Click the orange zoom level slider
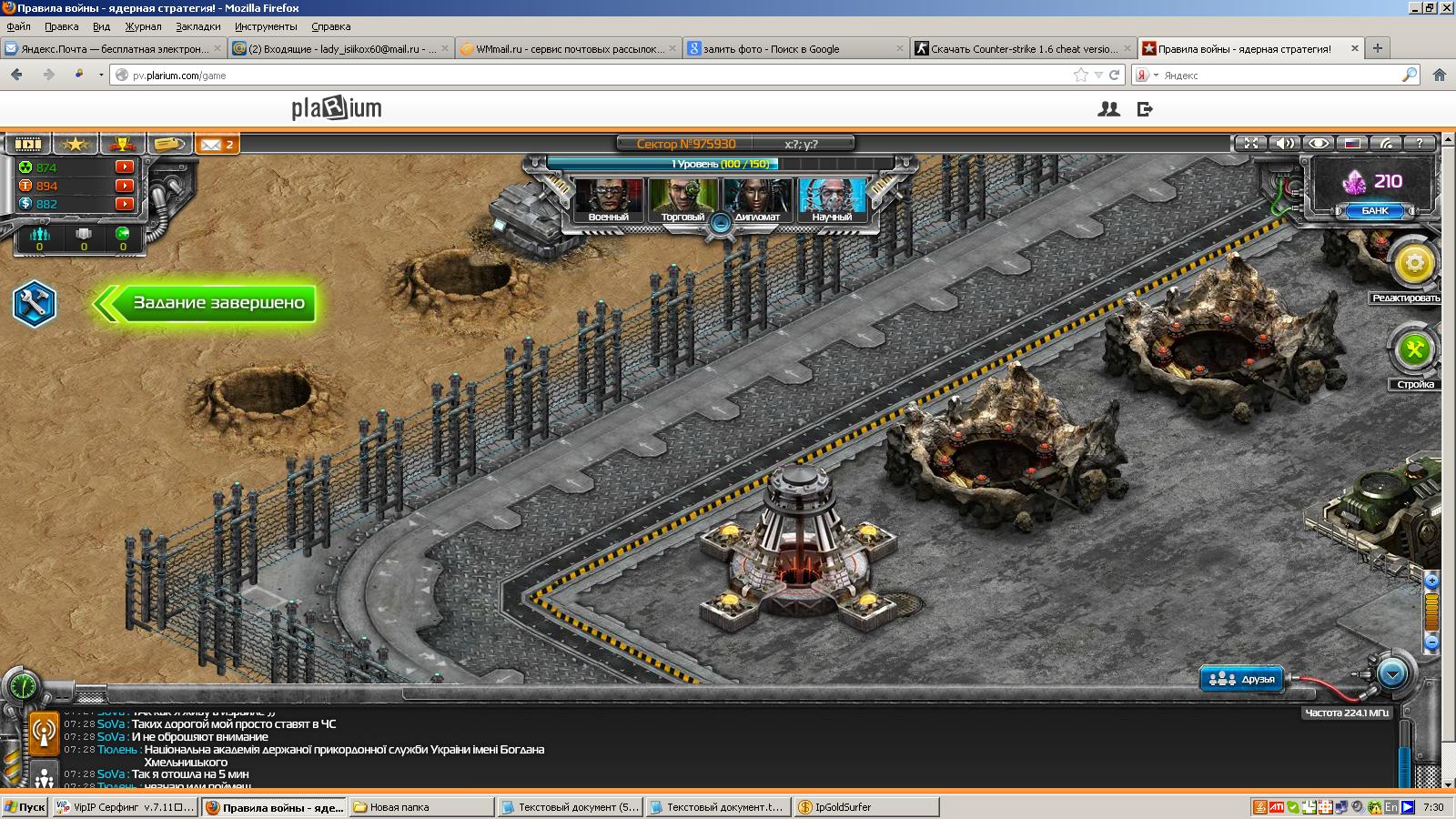This screenshot has width=1456, height=819. point(1431,612)
